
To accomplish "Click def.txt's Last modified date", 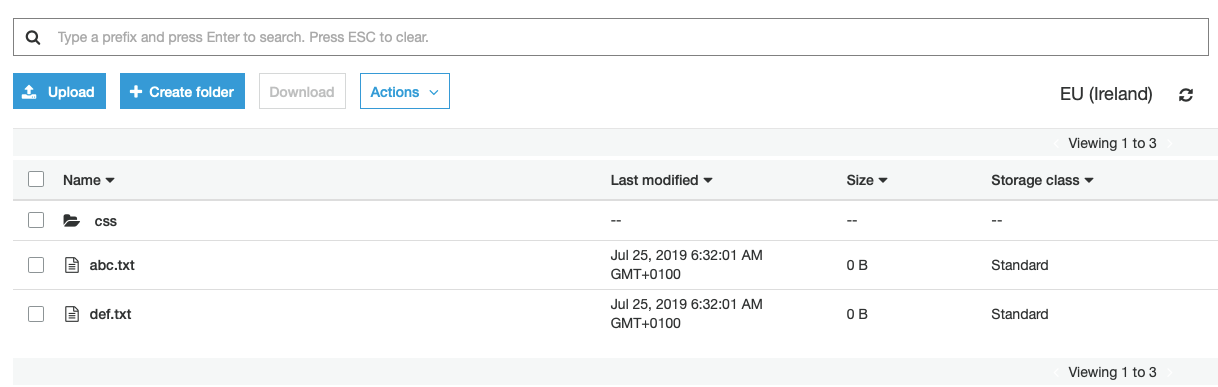I will (x=687, y=314).
